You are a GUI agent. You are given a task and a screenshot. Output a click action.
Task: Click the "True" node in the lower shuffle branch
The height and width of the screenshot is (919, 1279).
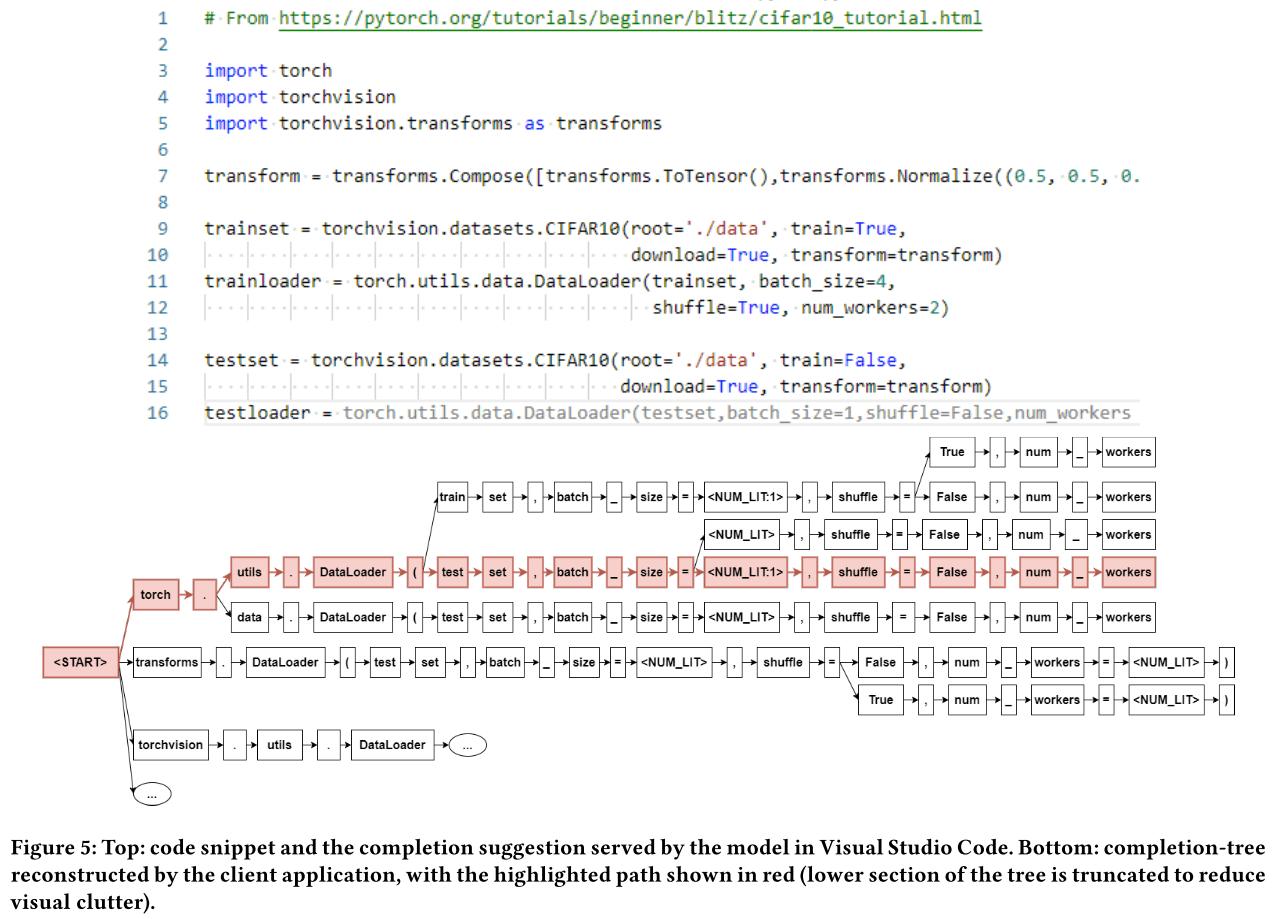click(880, 700)
